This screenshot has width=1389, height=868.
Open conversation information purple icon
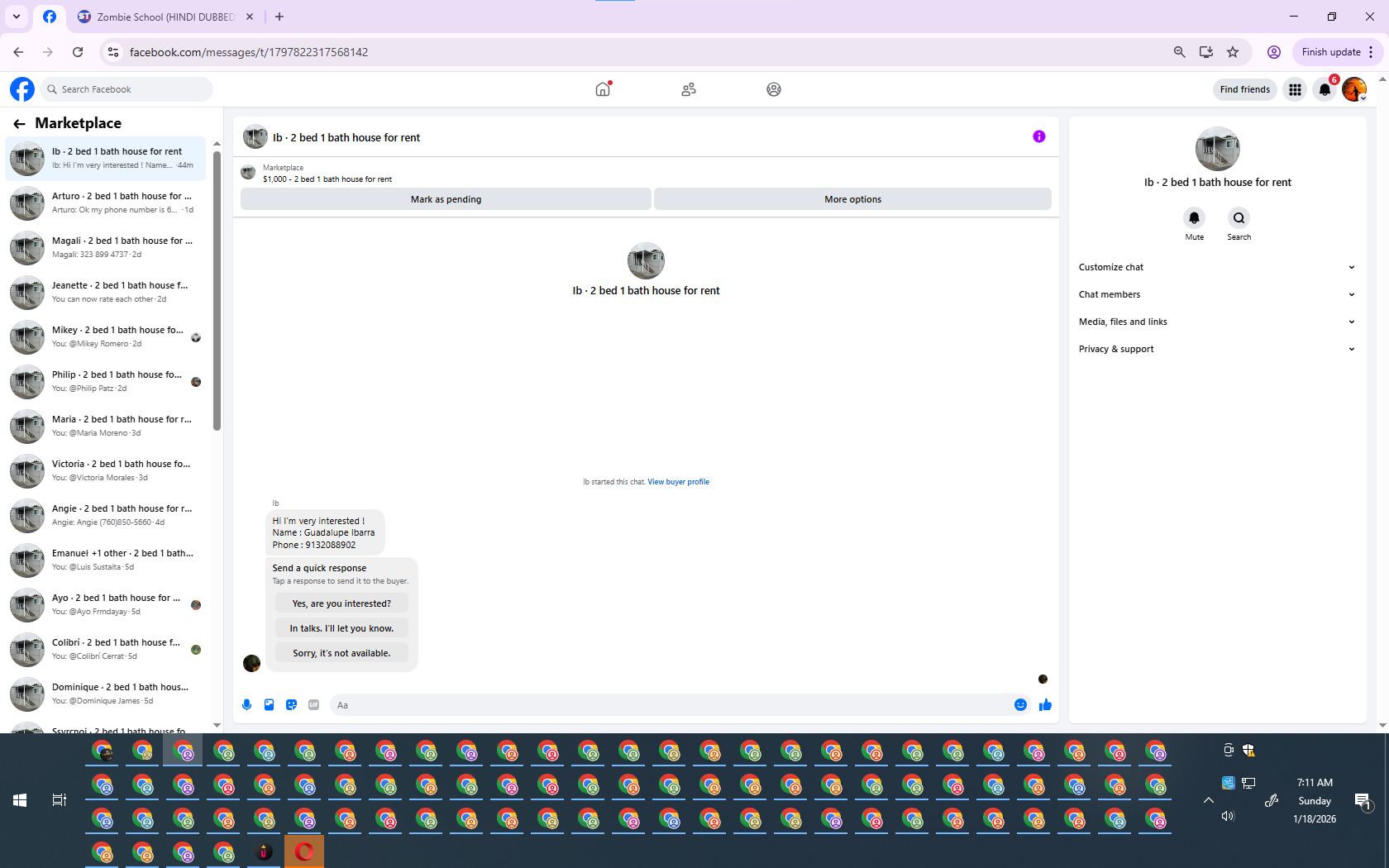[1039, 136]
